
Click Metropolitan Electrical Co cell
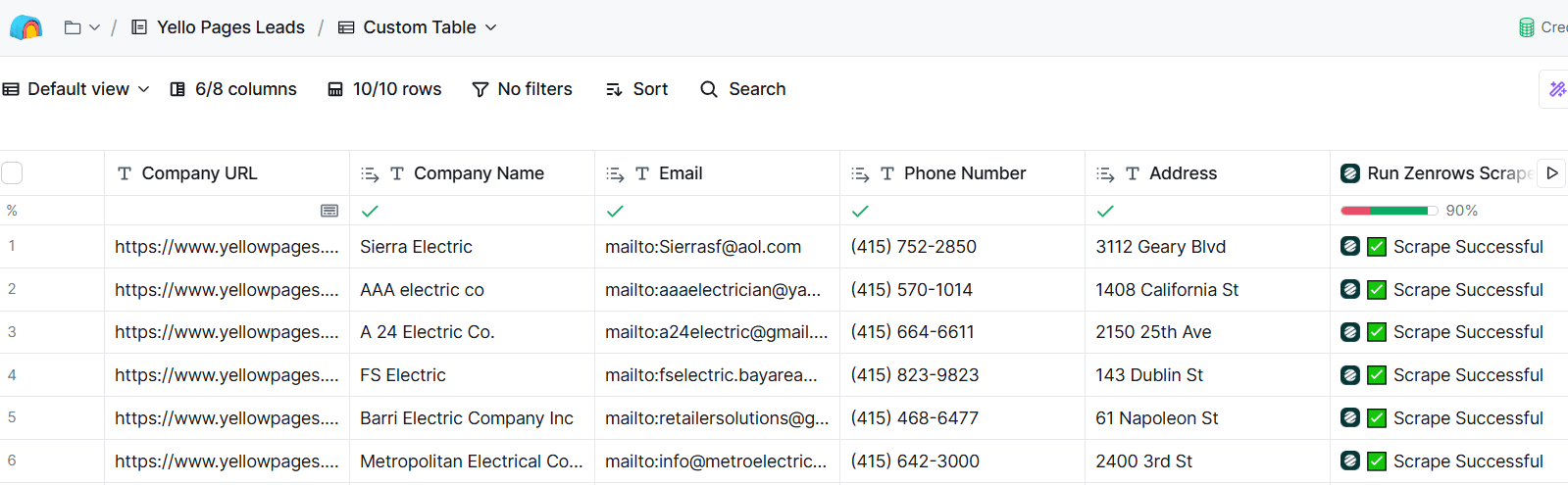click(472, 461)
